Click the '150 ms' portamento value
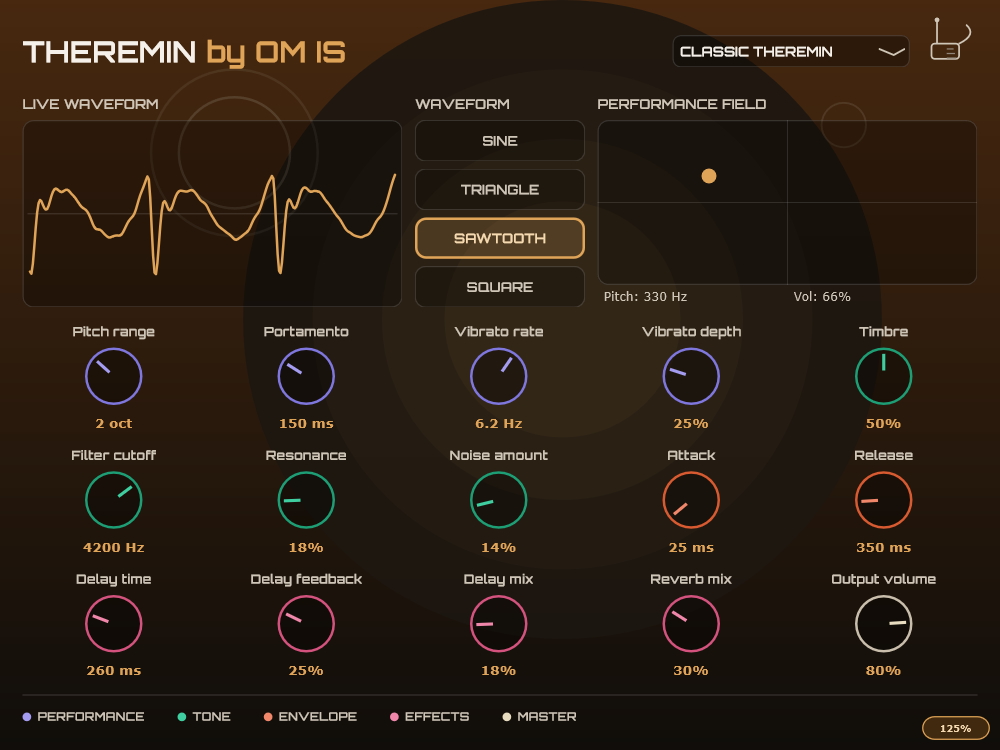This screenshot has width=1000, height=750. pyautogui.click(x=306, y=423)
